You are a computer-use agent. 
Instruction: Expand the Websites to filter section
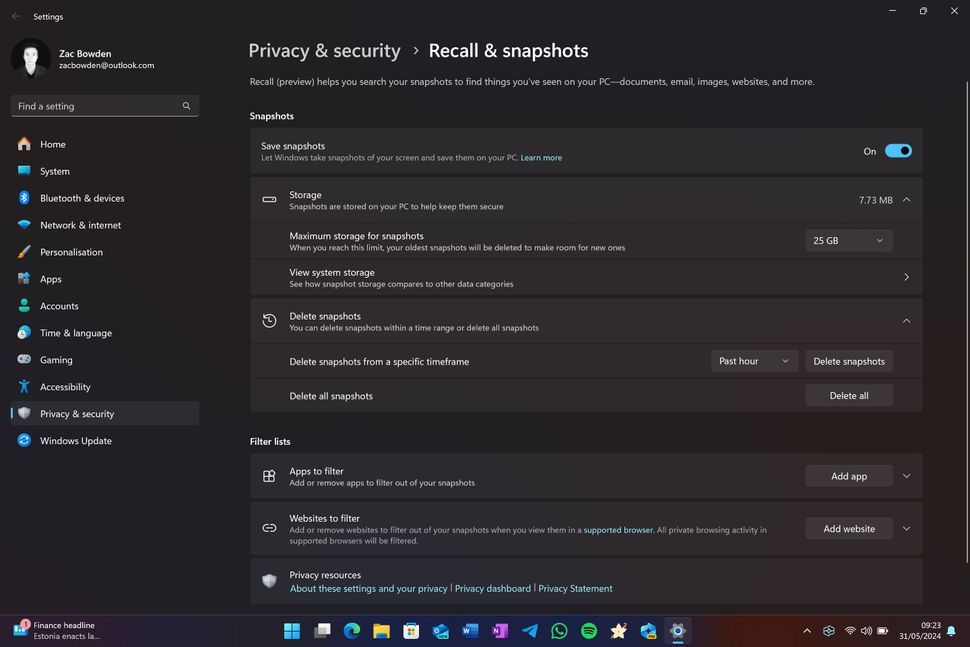(906, 528)
